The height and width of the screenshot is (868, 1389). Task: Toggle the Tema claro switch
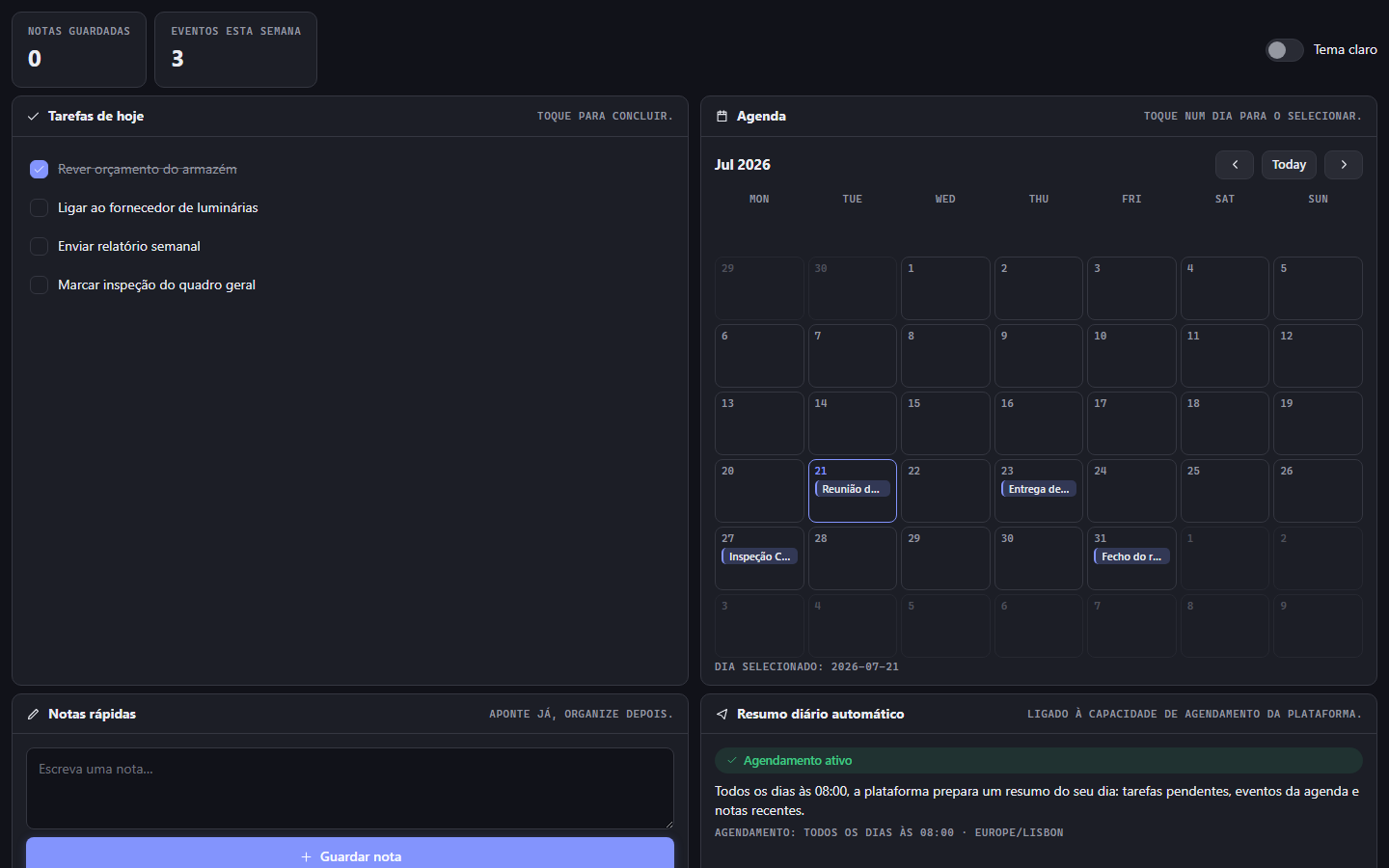[x=1284, y=50]
